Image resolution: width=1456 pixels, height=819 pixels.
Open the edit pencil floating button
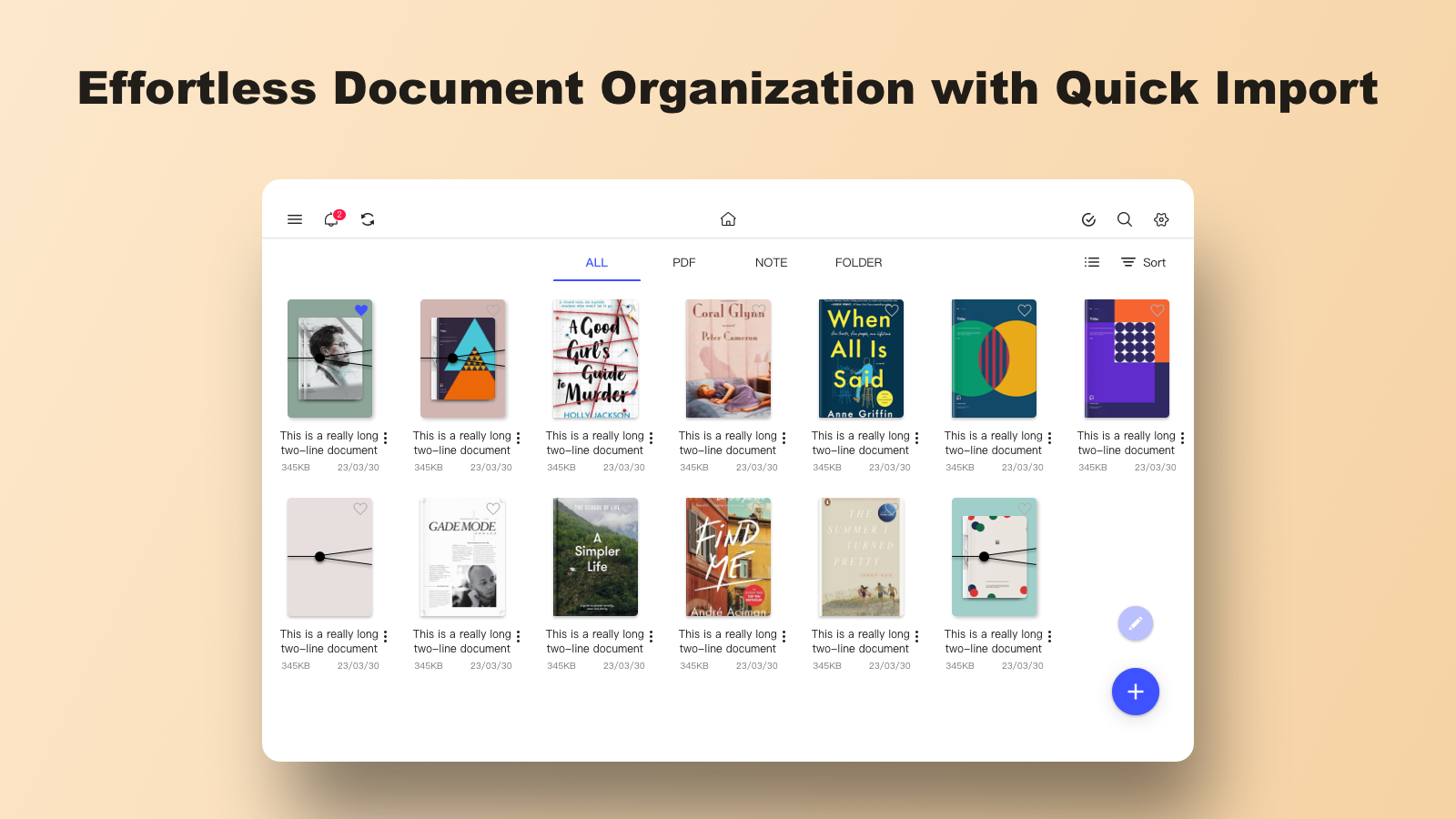pyautogui.click(x=1135, y=622)
